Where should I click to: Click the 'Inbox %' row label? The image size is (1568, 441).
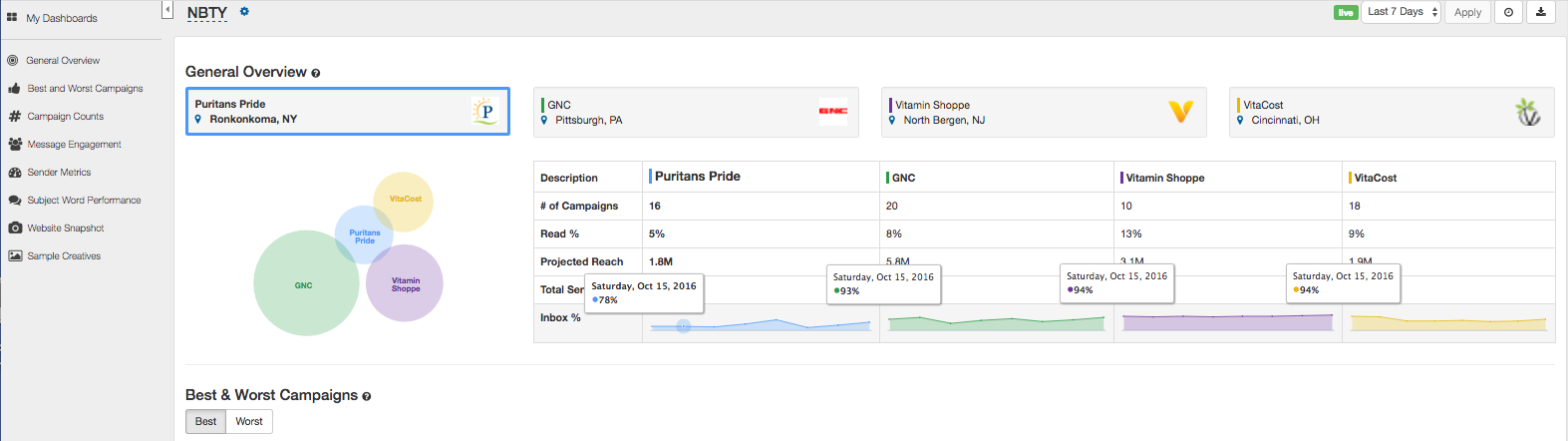click(560, 318)
